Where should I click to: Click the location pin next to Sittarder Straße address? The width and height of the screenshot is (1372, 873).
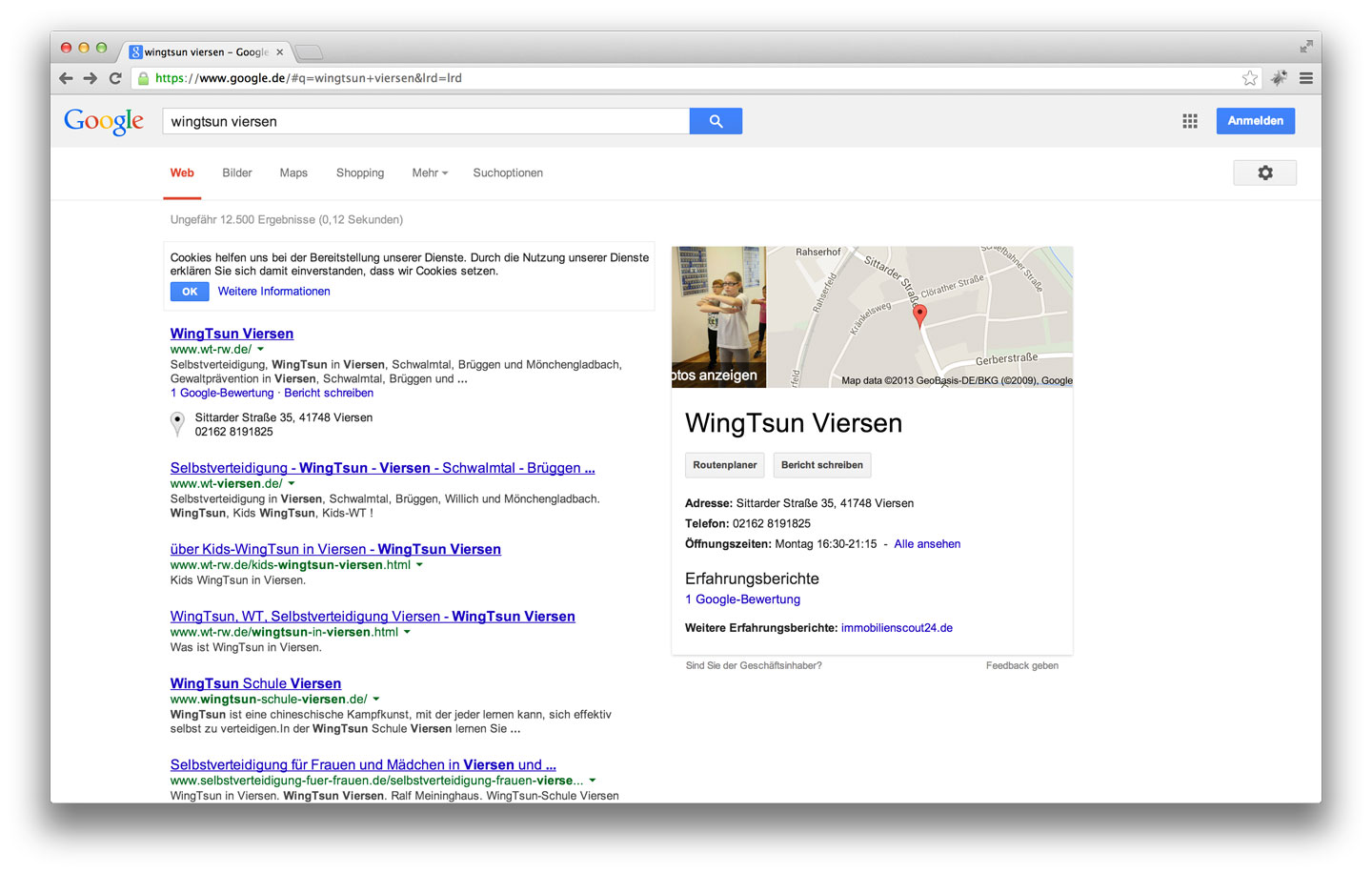(x=177, y=423)
